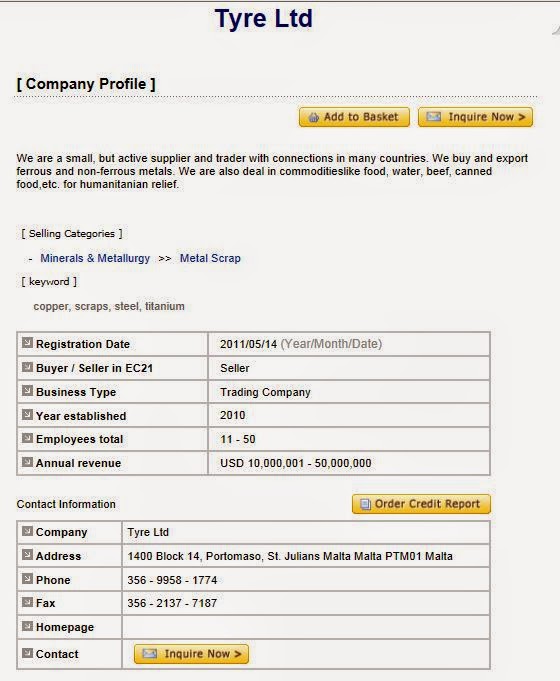Click the basket icon on Add to Basket

[313, 117]
